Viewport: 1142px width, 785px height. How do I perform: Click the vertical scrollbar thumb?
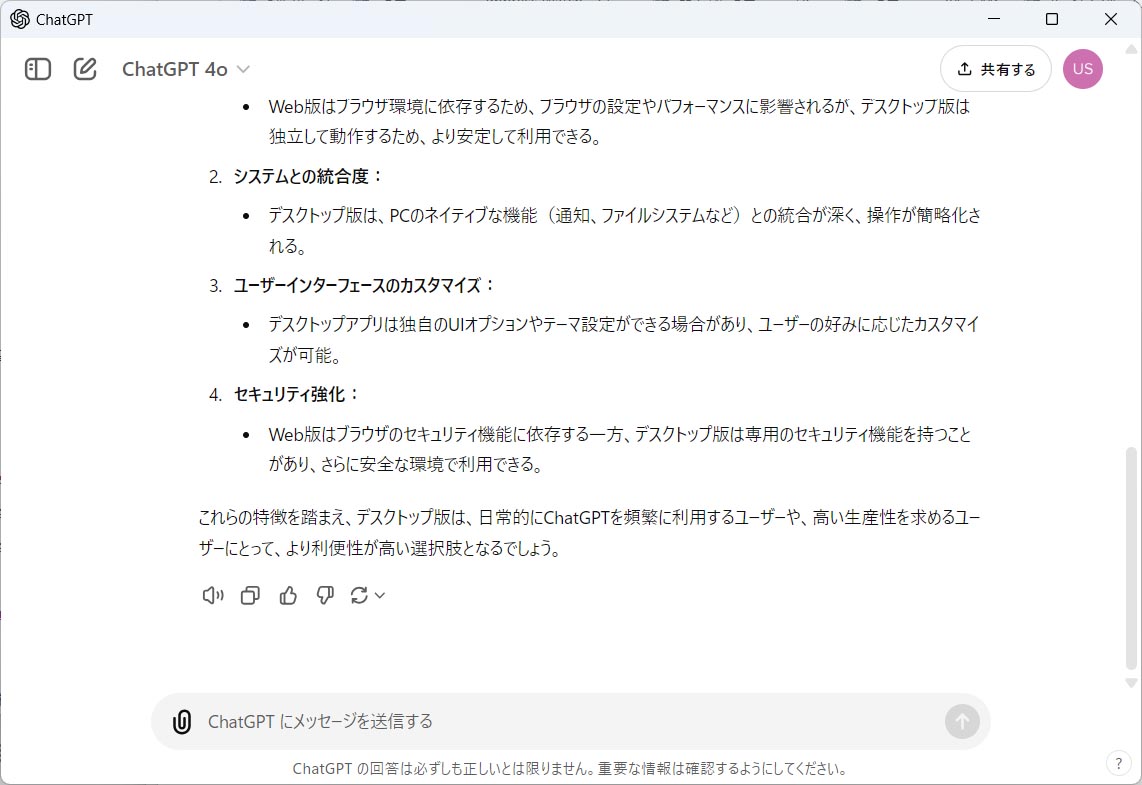point(1131,559)
